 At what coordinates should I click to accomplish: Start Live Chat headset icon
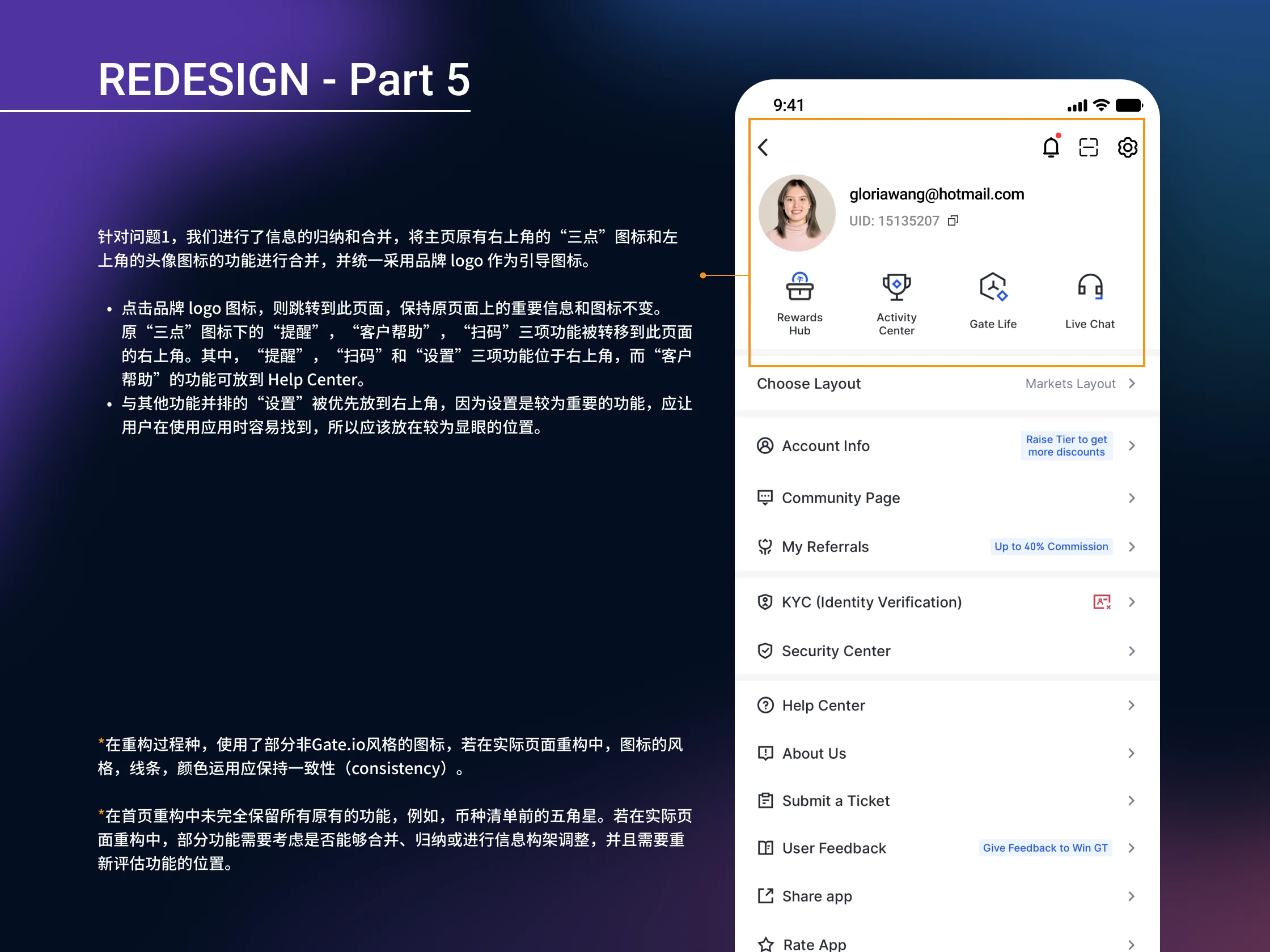1090,286
